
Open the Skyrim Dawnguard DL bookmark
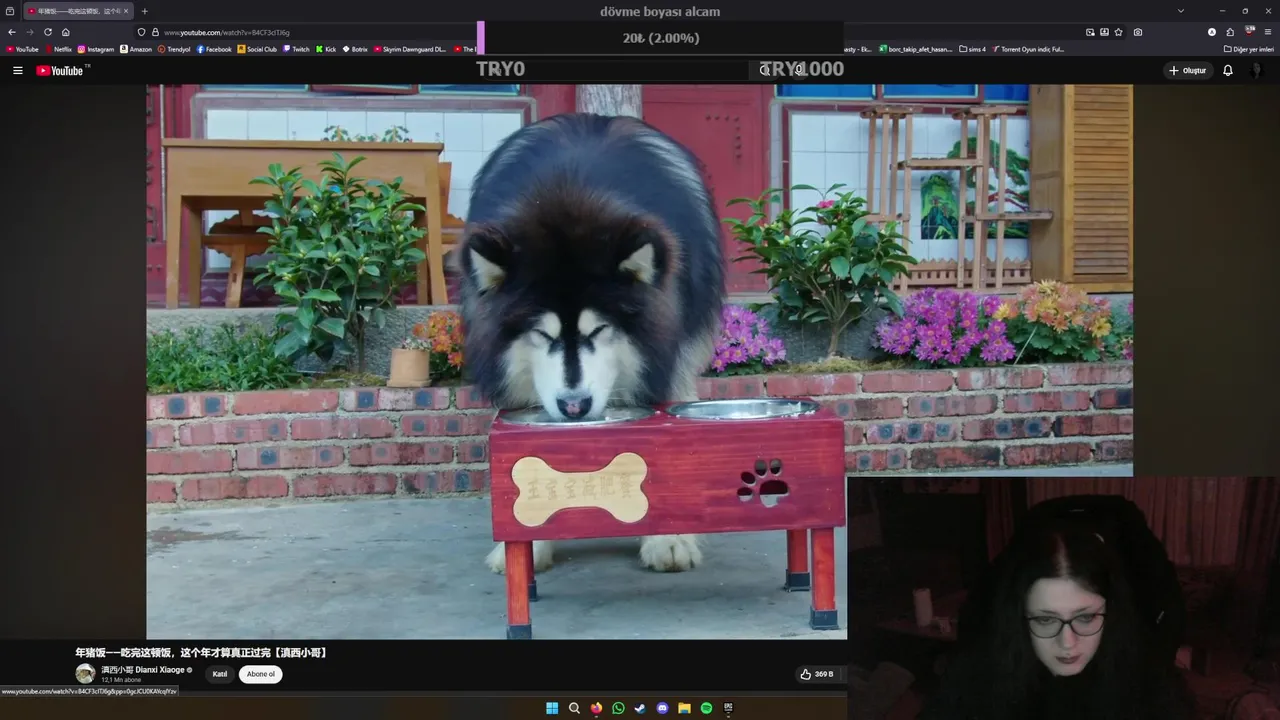[x=410, y=49]
